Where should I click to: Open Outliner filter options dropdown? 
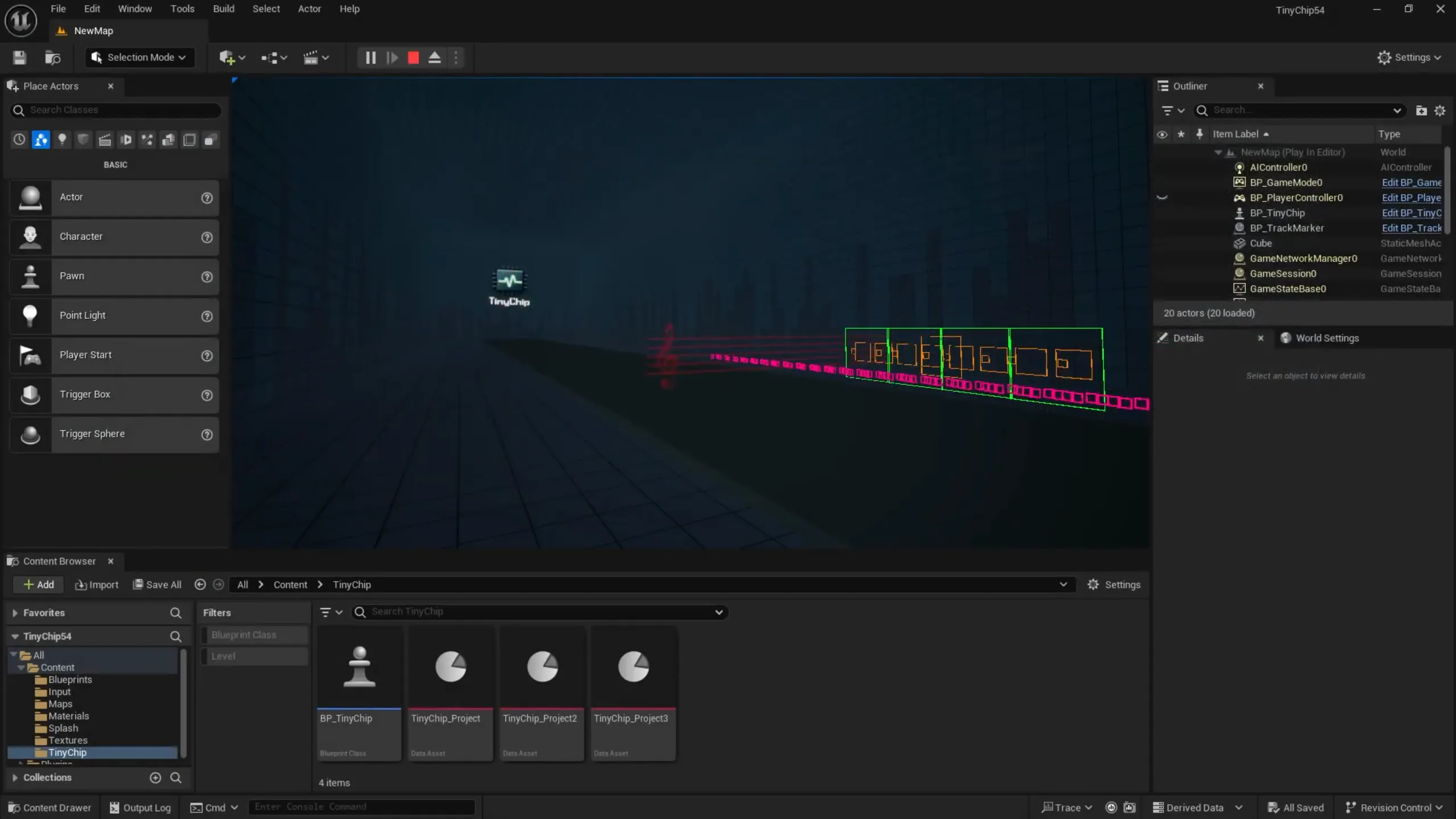(1173, 110)
